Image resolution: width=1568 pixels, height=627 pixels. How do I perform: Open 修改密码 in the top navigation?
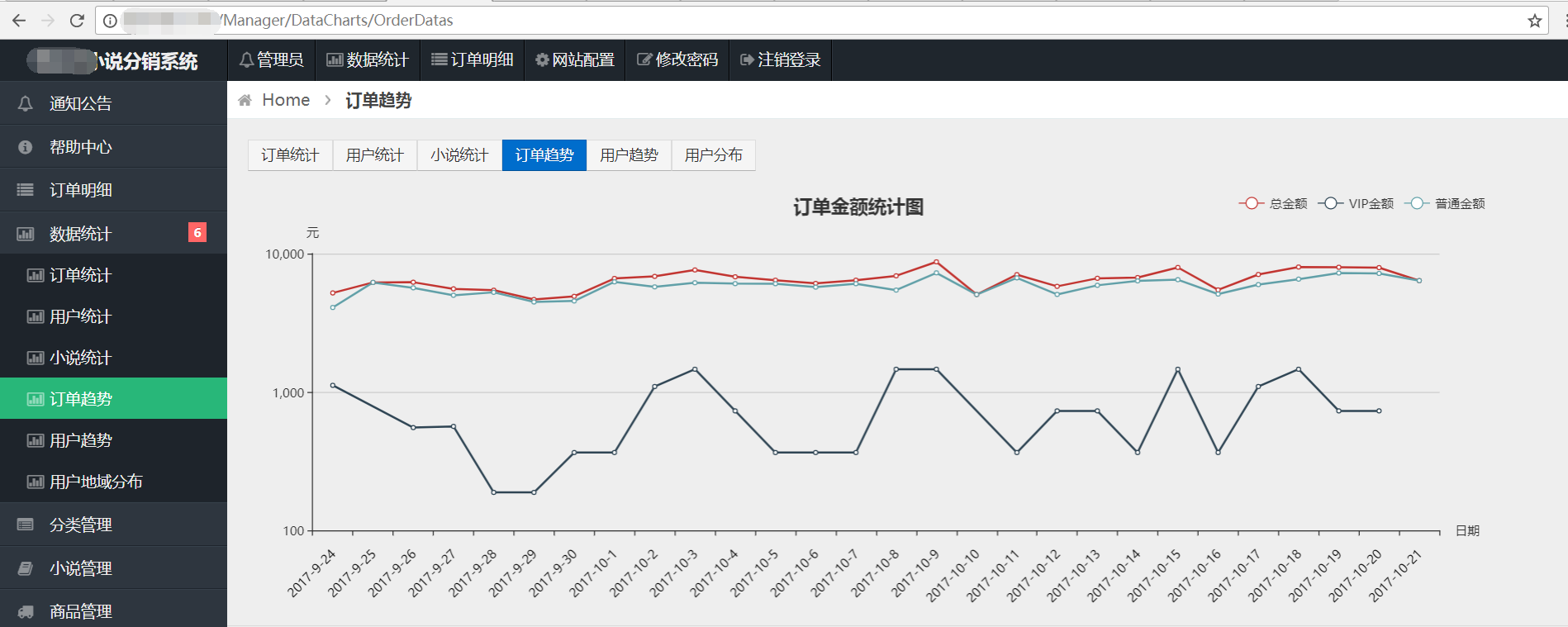pyautogui.click(x=677, y=59)
